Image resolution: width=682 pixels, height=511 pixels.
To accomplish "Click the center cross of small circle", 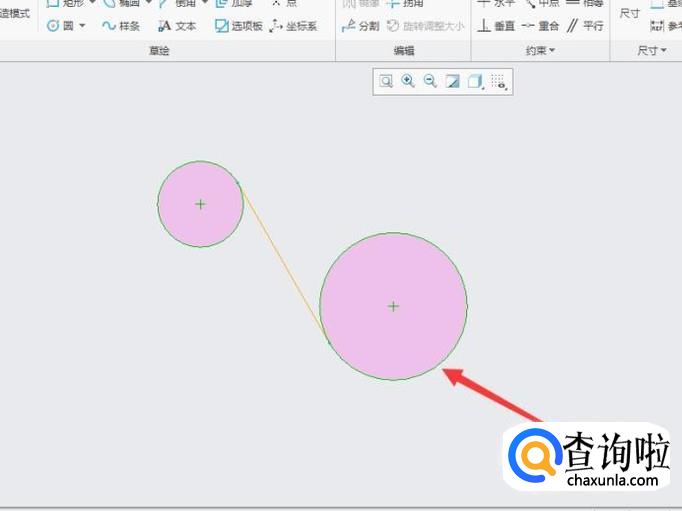I will click(200, 204).
